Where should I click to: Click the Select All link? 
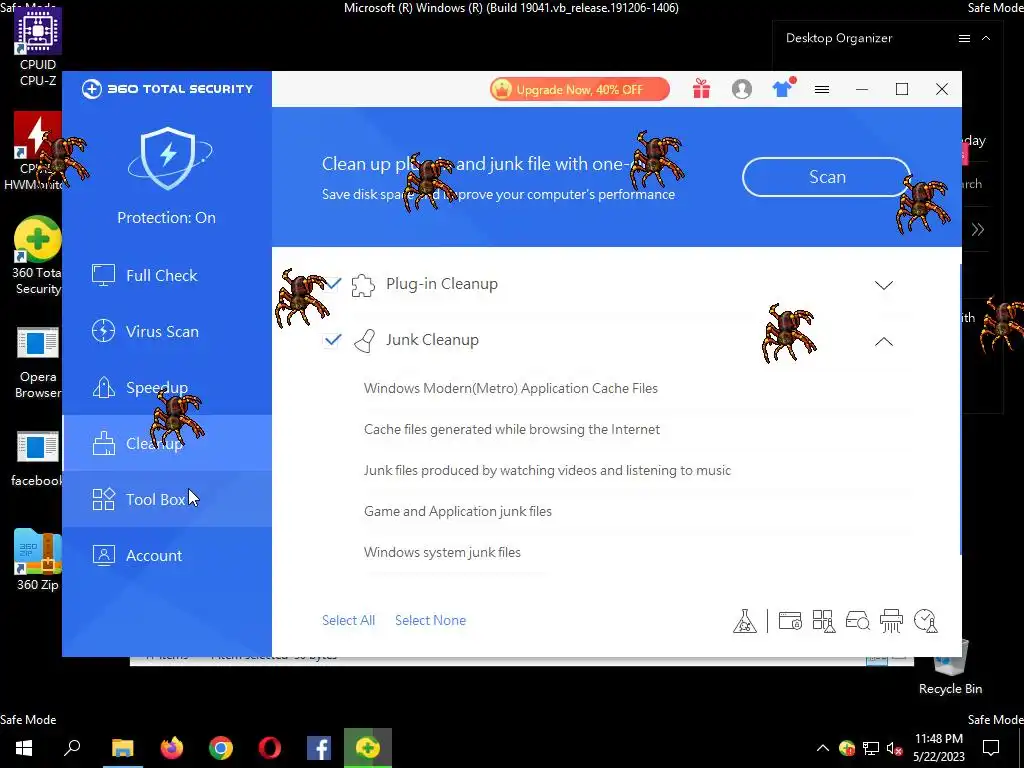pos(348,620)
